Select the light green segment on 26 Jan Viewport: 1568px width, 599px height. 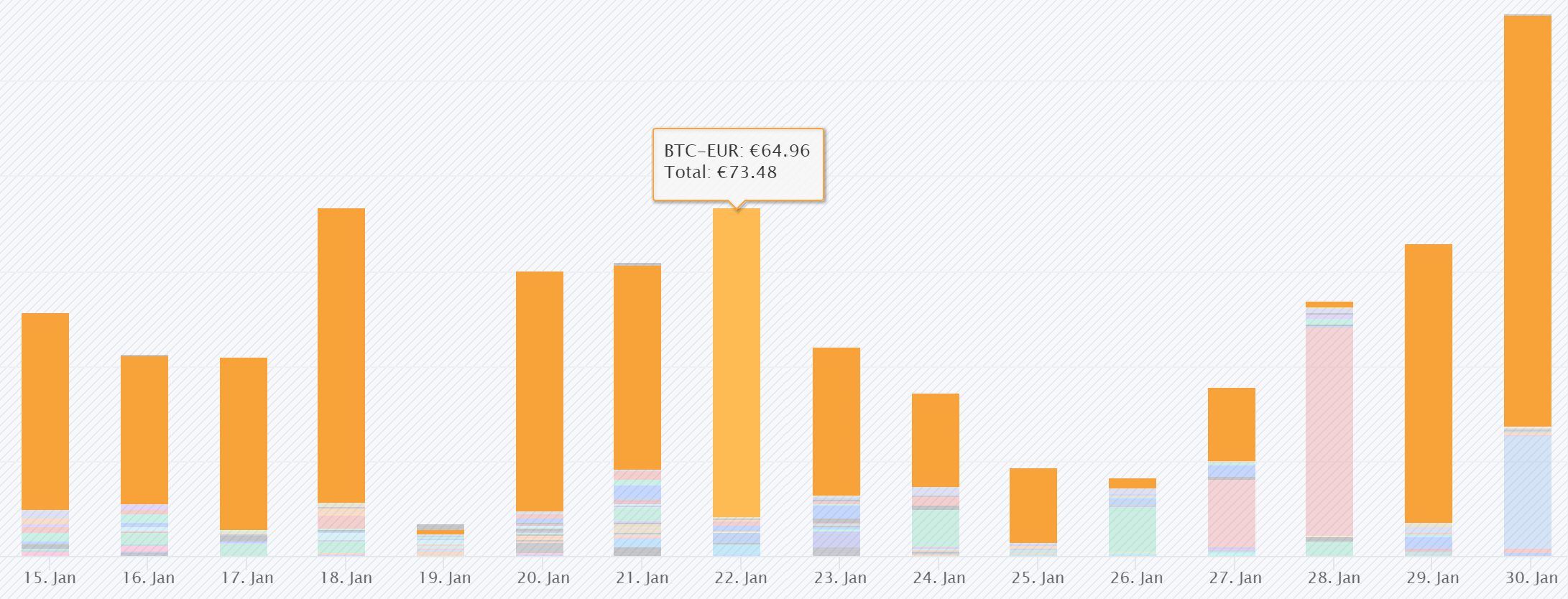click(1133, 529)
